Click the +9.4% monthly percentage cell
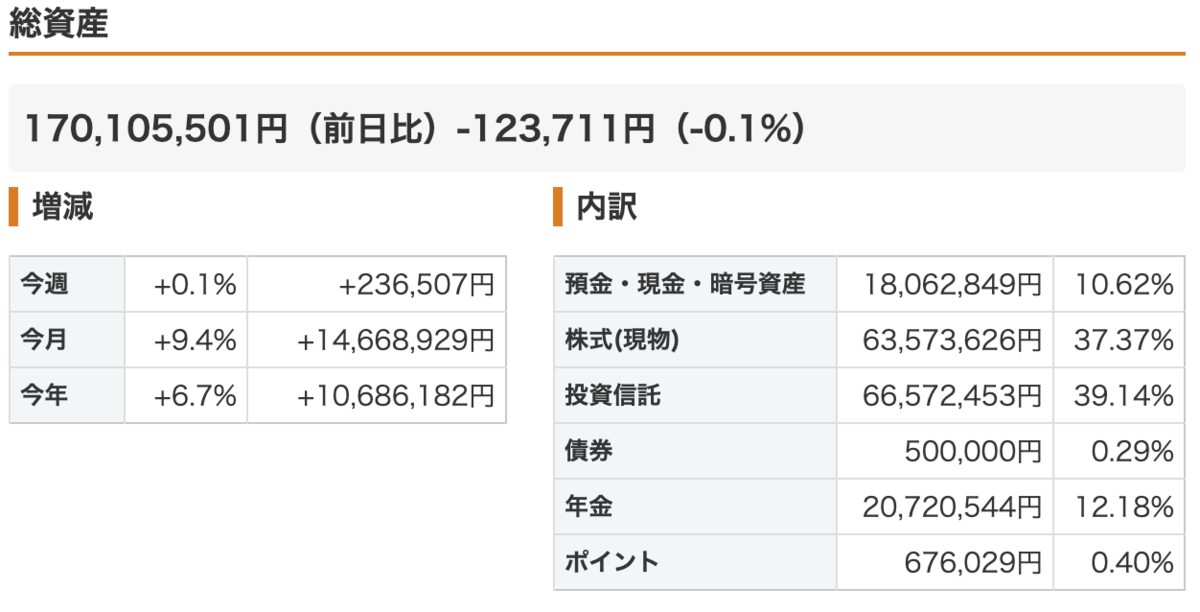Screen dimensions: 1200x612 click(195, 340)
